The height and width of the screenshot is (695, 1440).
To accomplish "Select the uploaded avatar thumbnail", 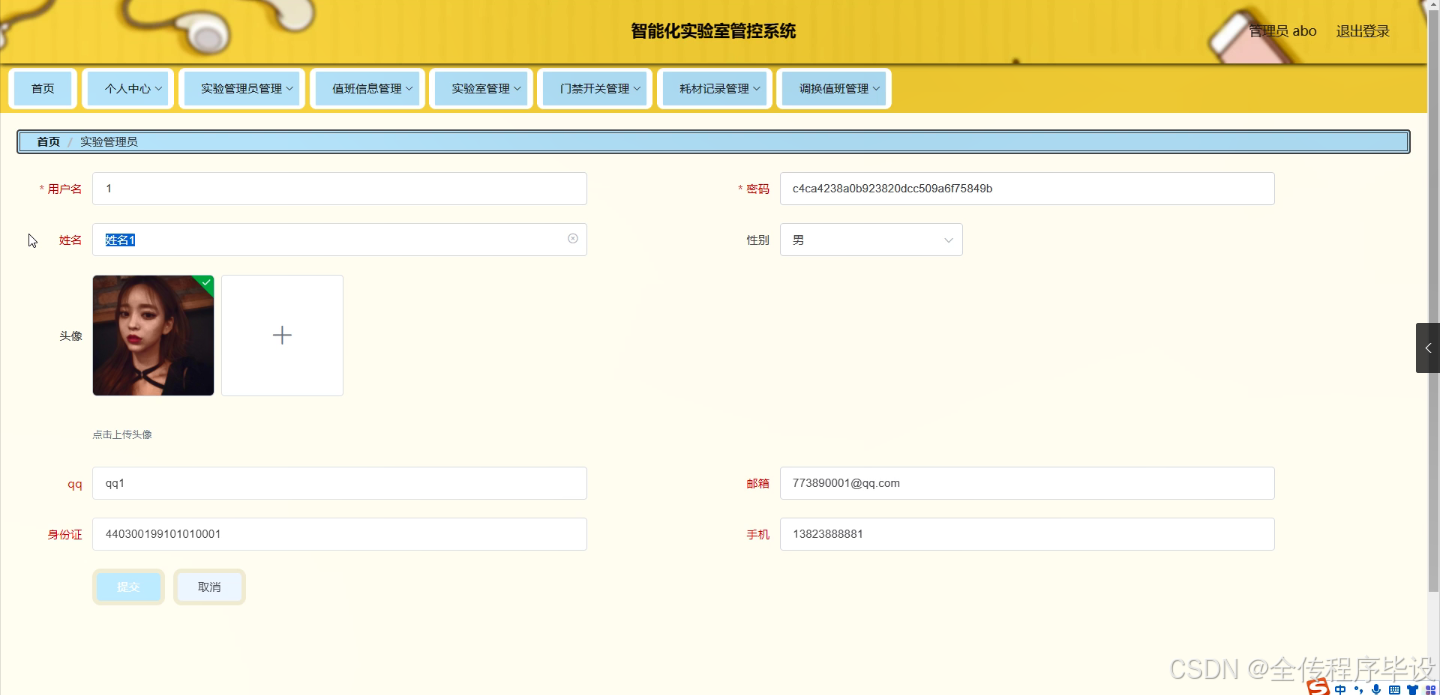I will 153,335.
